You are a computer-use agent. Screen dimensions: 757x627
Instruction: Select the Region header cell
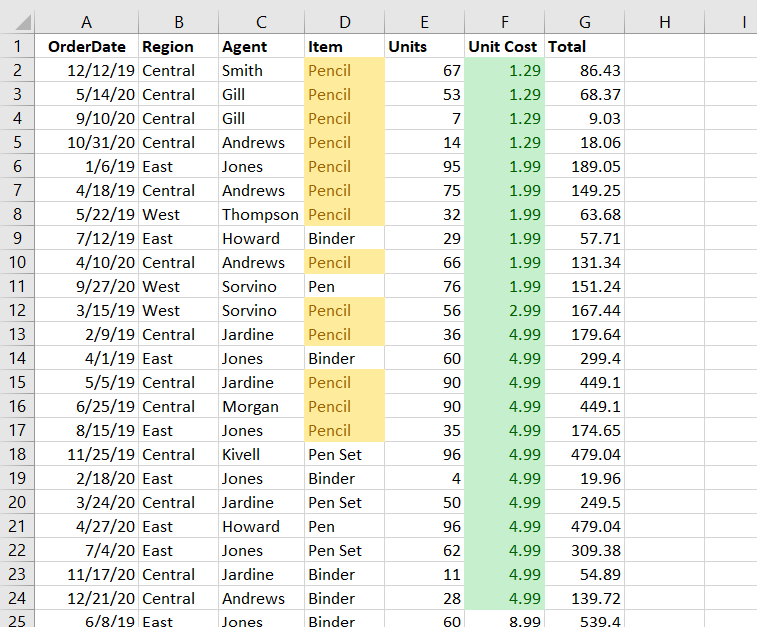178,46
